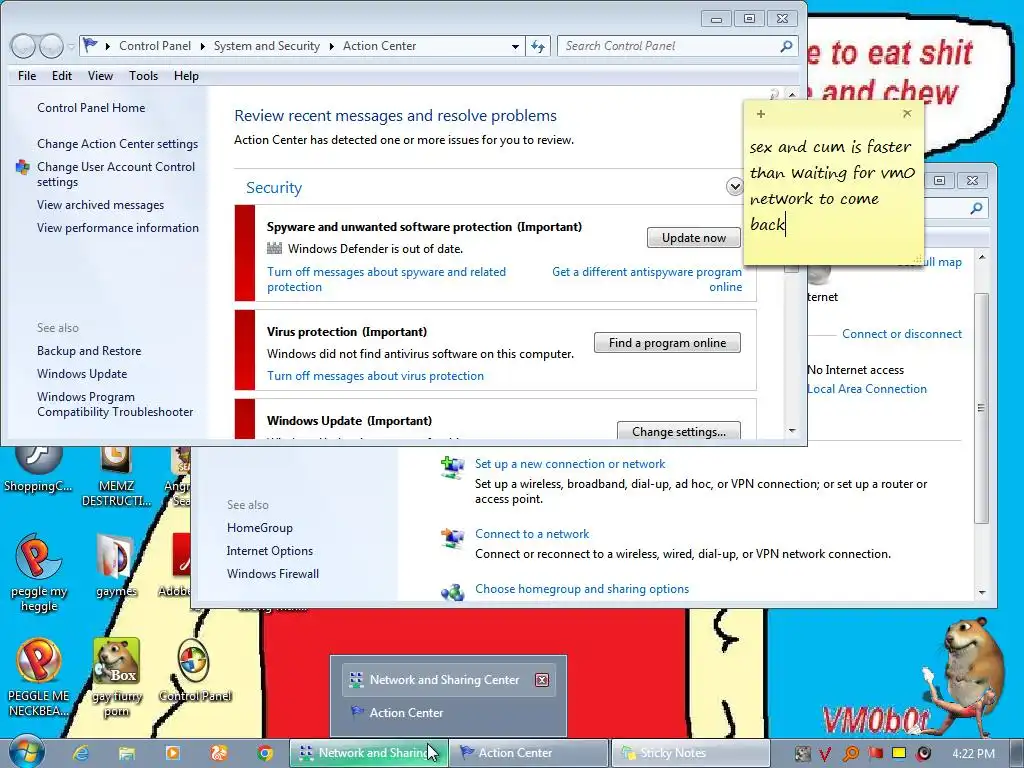Click the Forward arrow in Action Center

(x=50, y=46)
